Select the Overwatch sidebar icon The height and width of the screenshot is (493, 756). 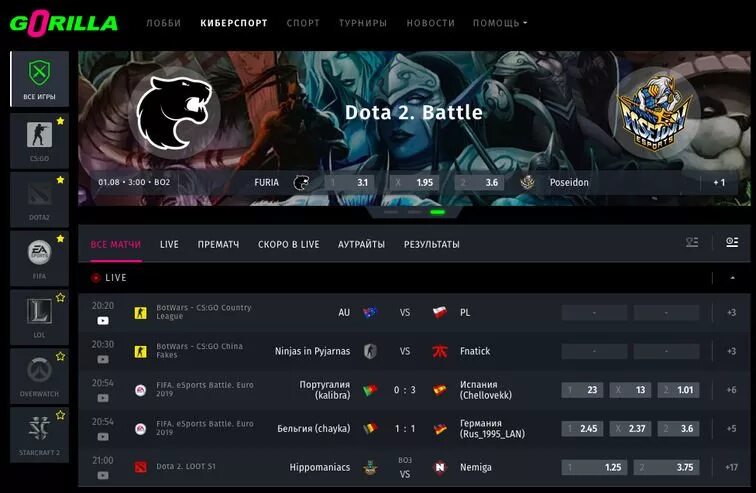click(x=40, y=371)
